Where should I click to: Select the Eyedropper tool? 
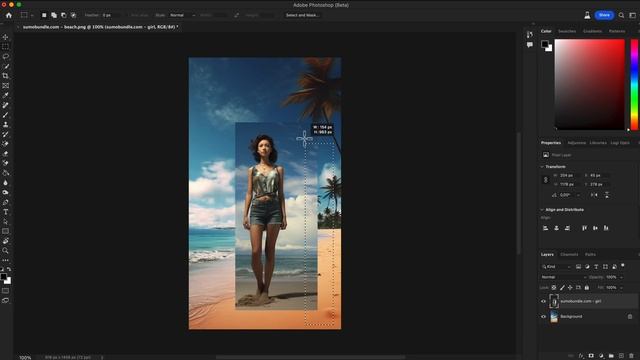(x=5, y=95)
